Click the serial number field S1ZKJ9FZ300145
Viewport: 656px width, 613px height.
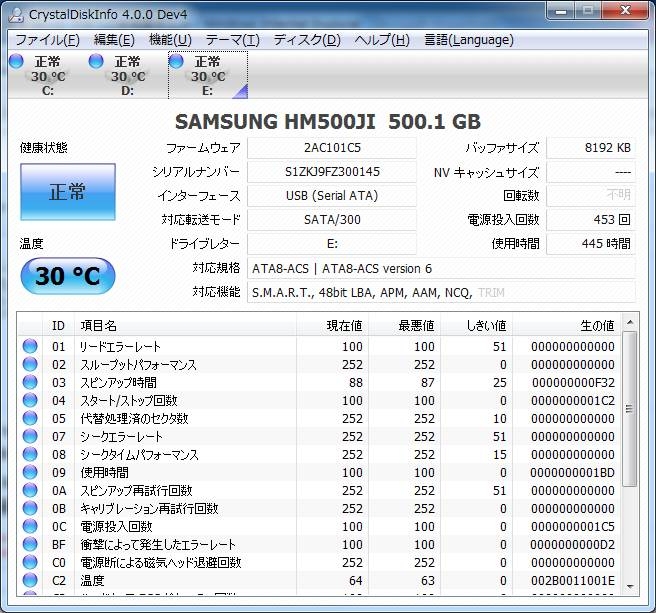332,171
